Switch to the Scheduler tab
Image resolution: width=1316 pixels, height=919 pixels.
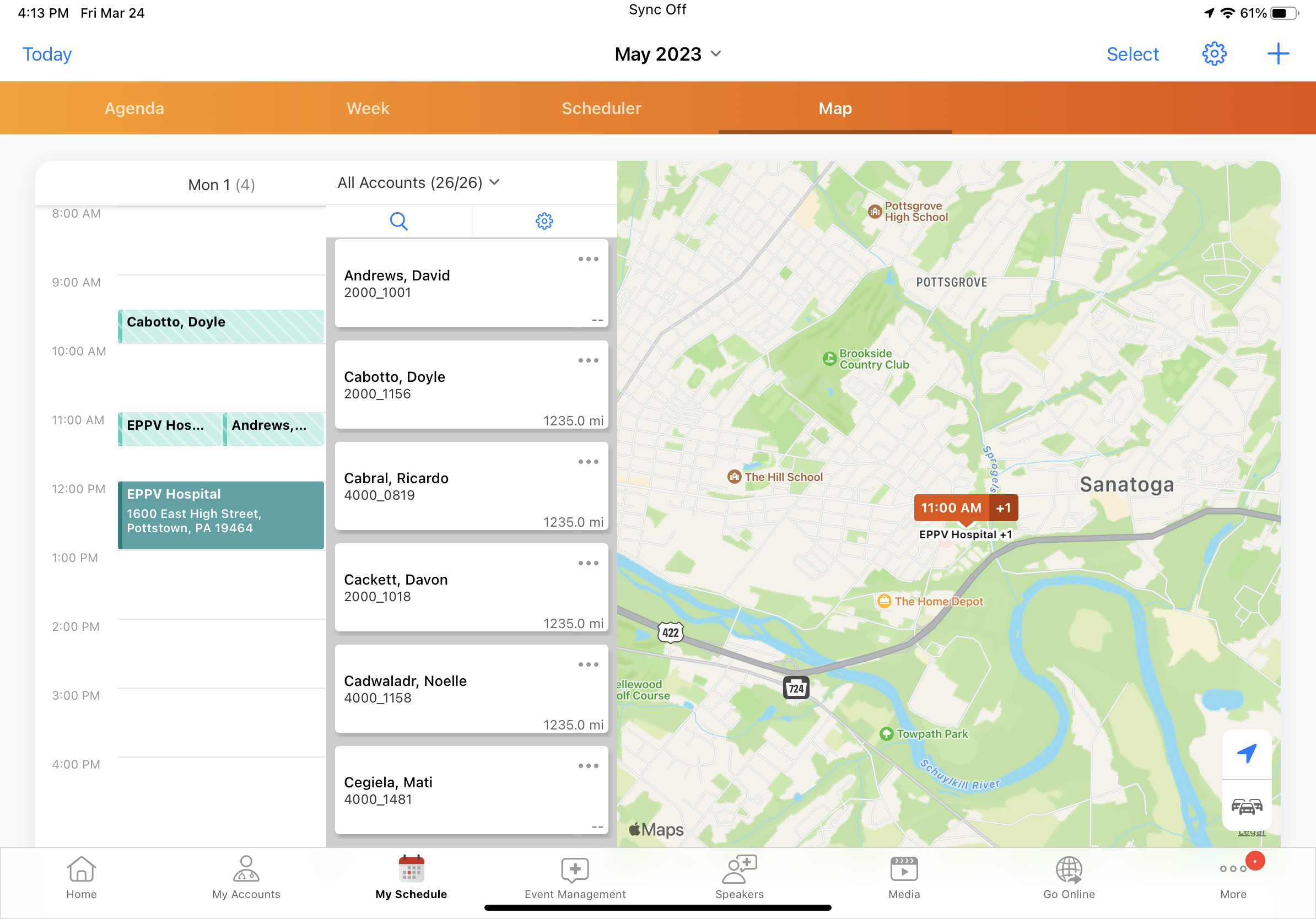[601, 109]
